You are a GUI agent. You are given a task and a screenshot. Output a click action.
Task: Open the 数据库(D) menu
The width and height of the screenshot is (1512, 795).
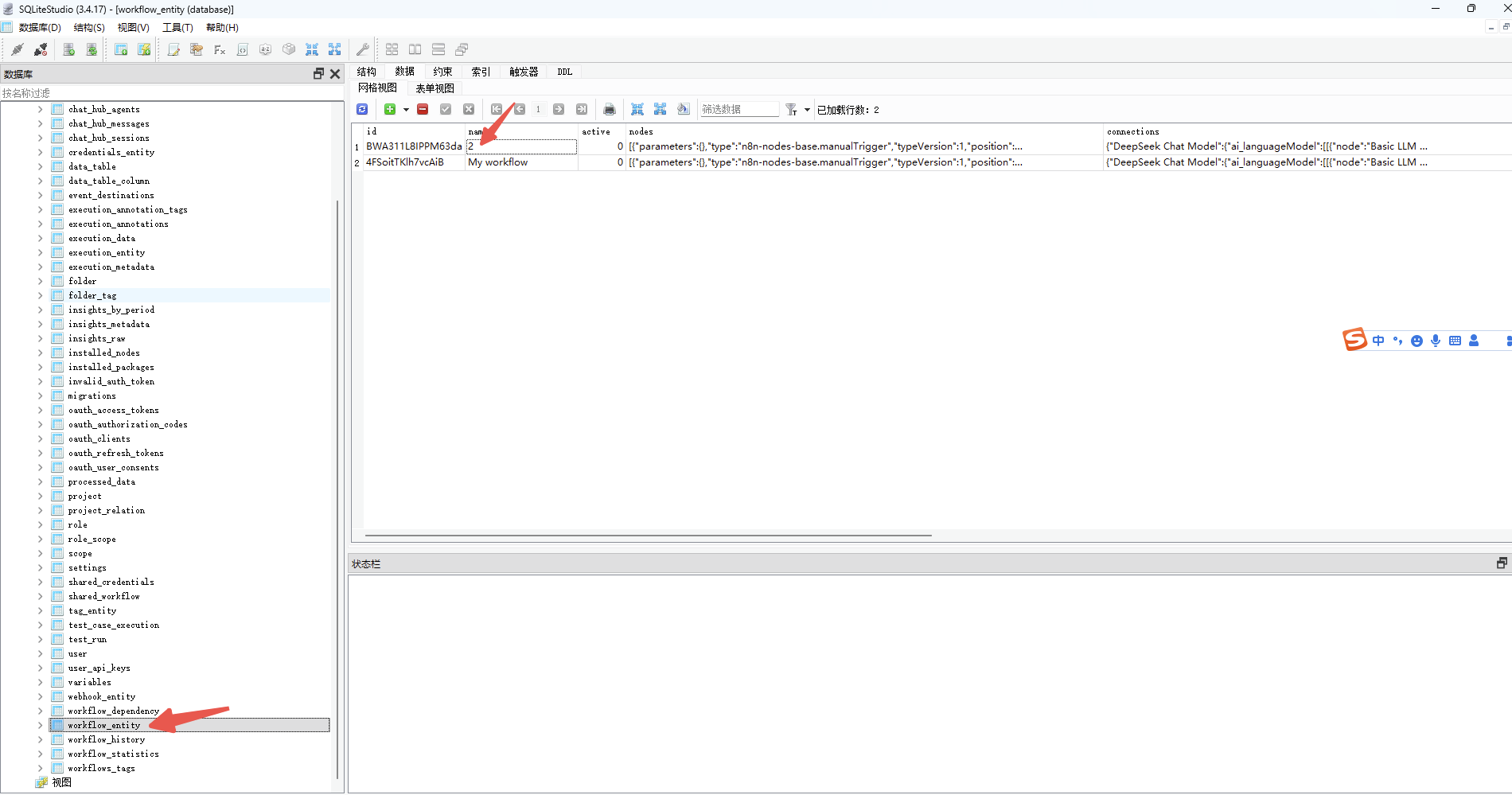point(40,27)
